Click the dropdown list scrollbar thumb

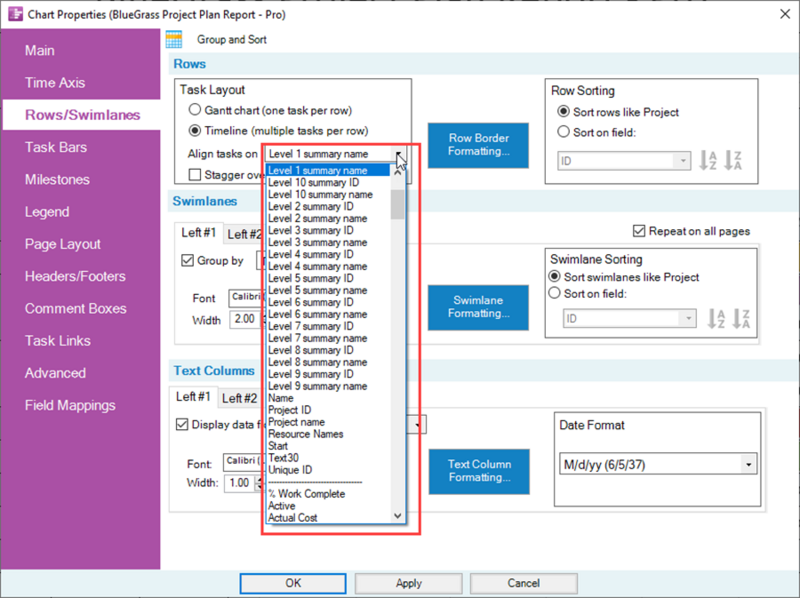(x=397, y=204)
